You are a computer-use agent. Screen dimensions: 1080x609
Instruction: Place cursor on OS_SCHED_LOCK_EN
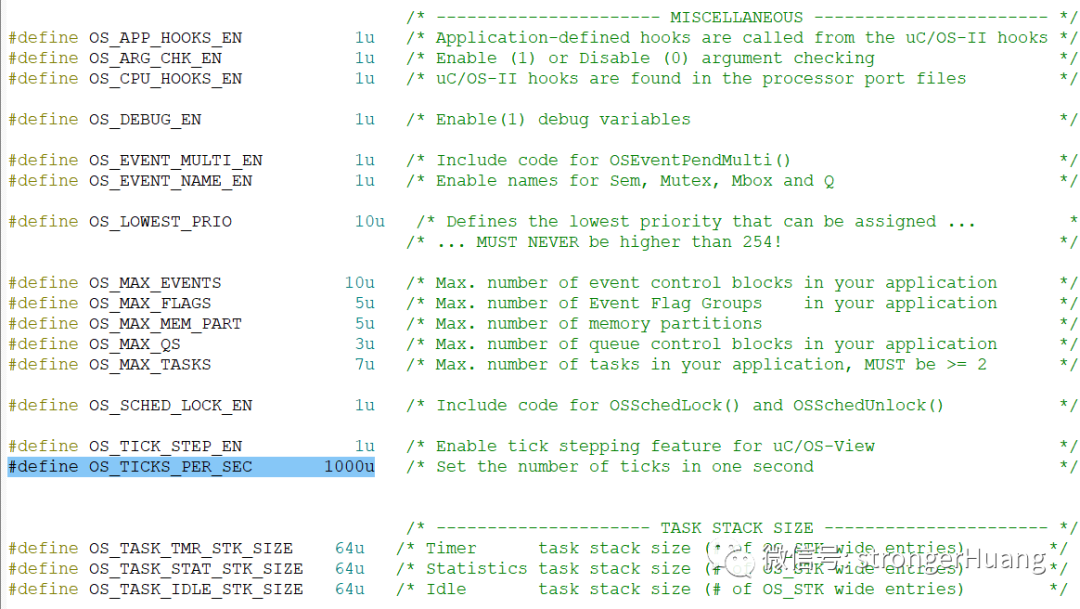[170, 406]
